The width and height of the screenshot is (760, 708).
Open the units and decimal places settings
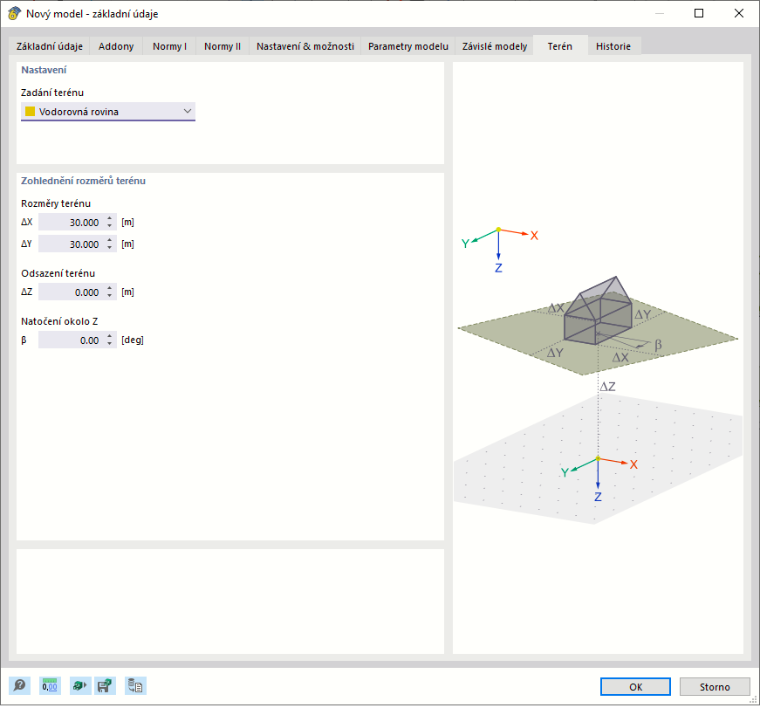tap(49, 686)
